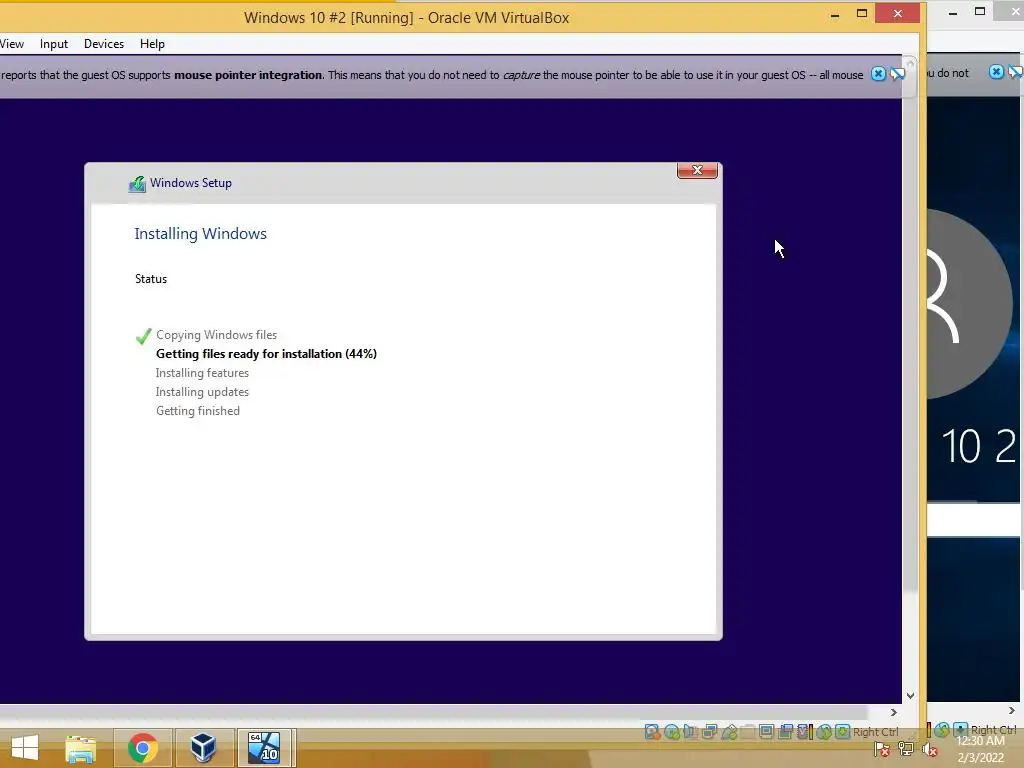Open File Explorer from the taskbar
This screenshot has height=768, width=1024.
[x=81, y=748]
